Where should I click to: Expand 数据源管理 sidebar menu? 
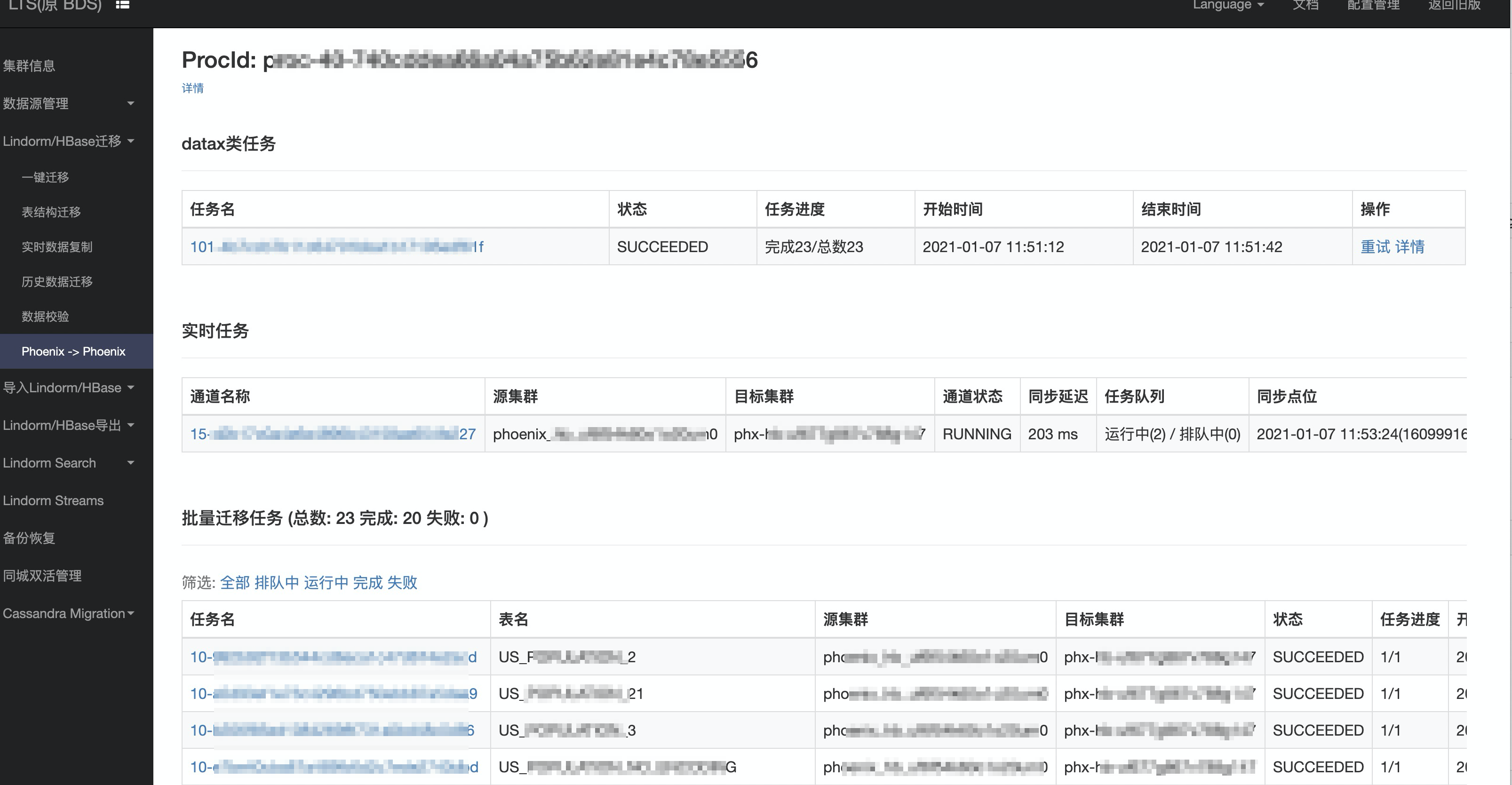point(69,103)
